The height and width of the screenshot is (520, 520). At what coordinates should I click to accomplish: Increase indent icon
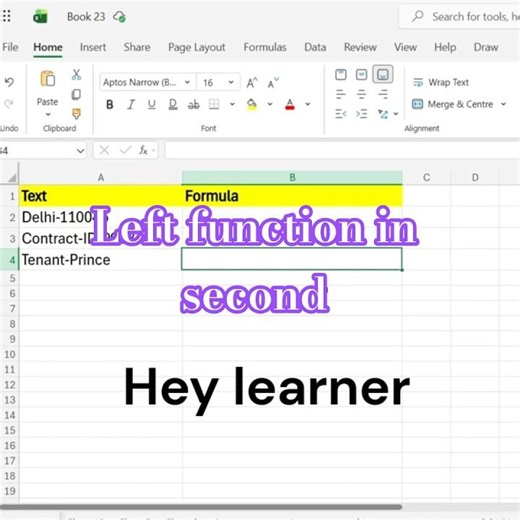[x=362, y=114]
